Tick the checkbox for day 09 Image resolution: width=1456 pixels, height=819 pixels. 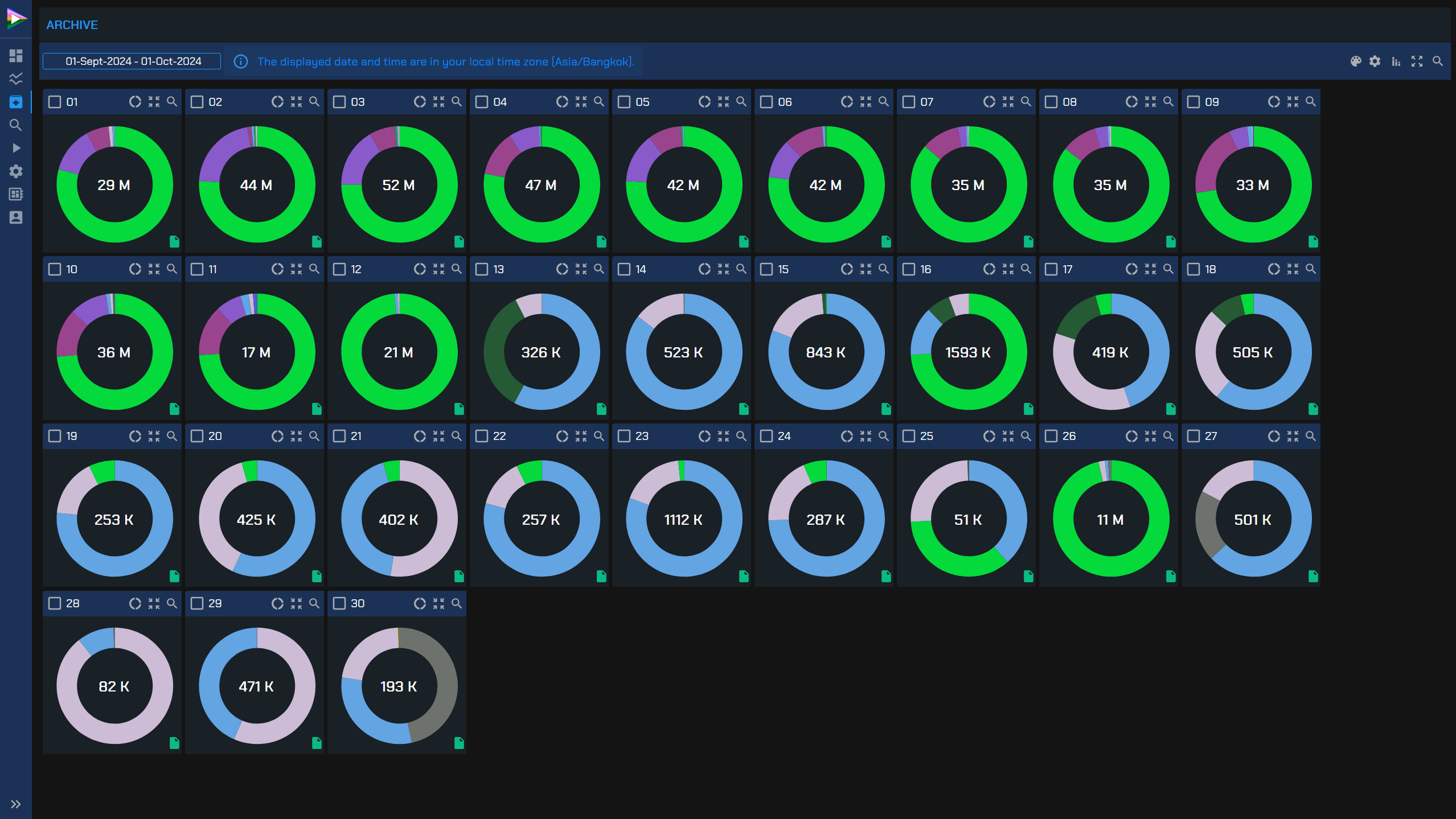pos(1193,102)
